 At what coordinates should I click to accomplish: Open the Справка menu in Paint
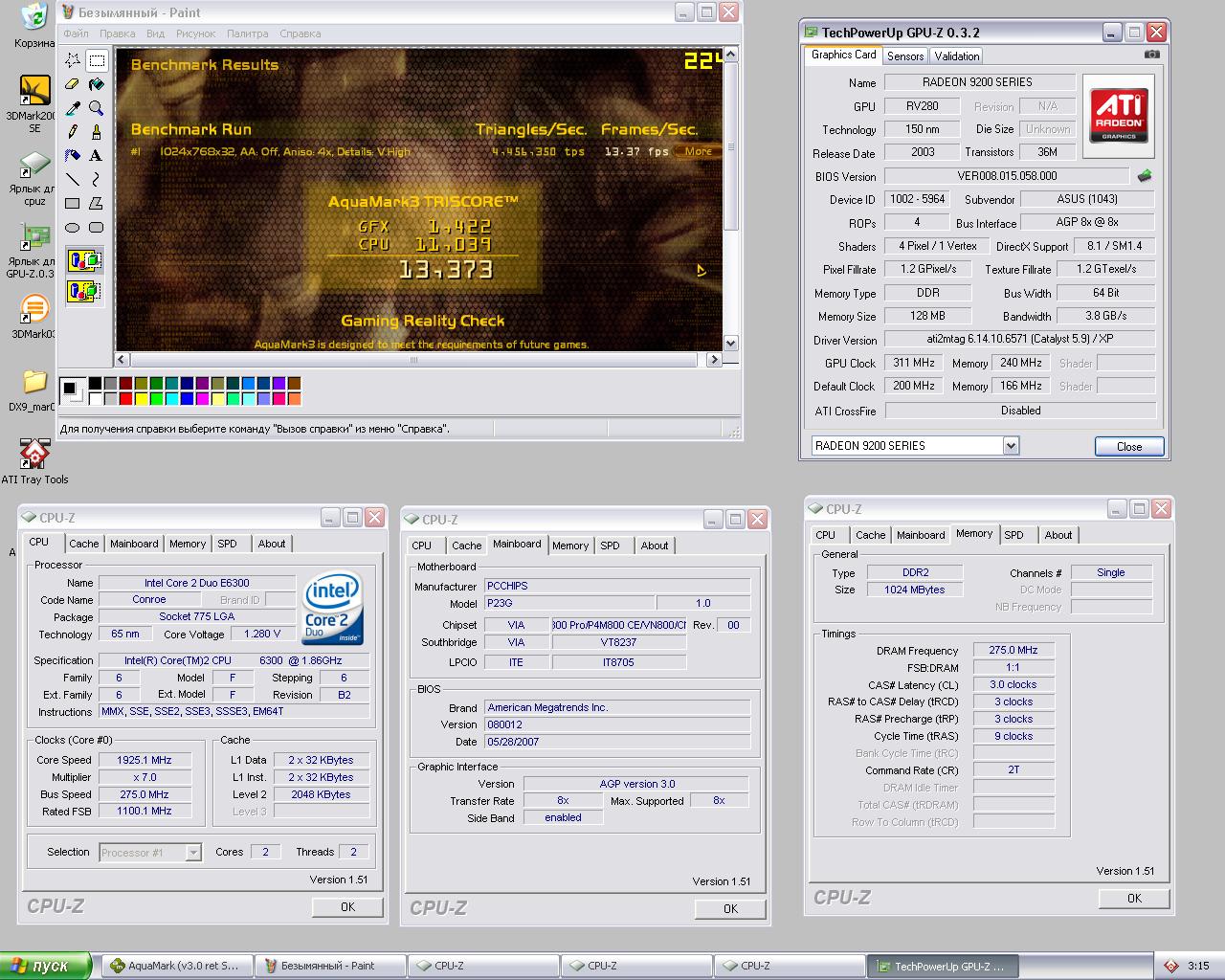[x=301, y=33]
